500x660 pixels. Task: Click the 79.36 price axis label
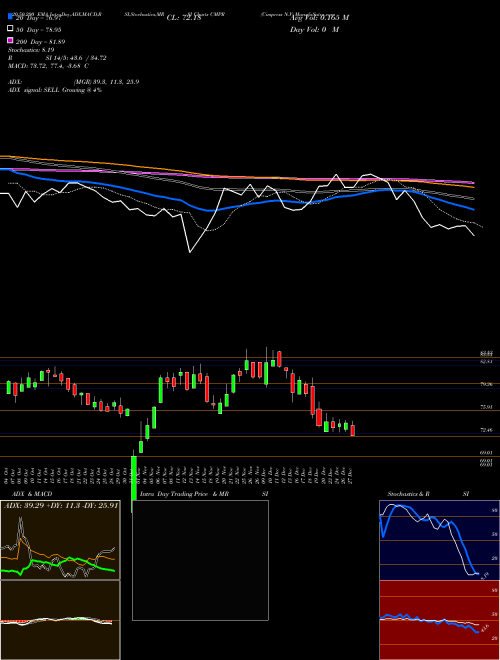tap(486, 384)
